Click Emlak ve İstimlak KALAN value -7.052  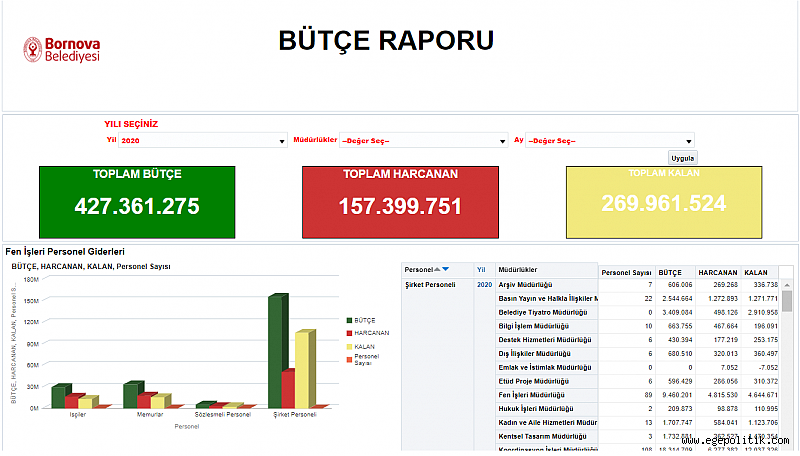[x=768, y=367]
